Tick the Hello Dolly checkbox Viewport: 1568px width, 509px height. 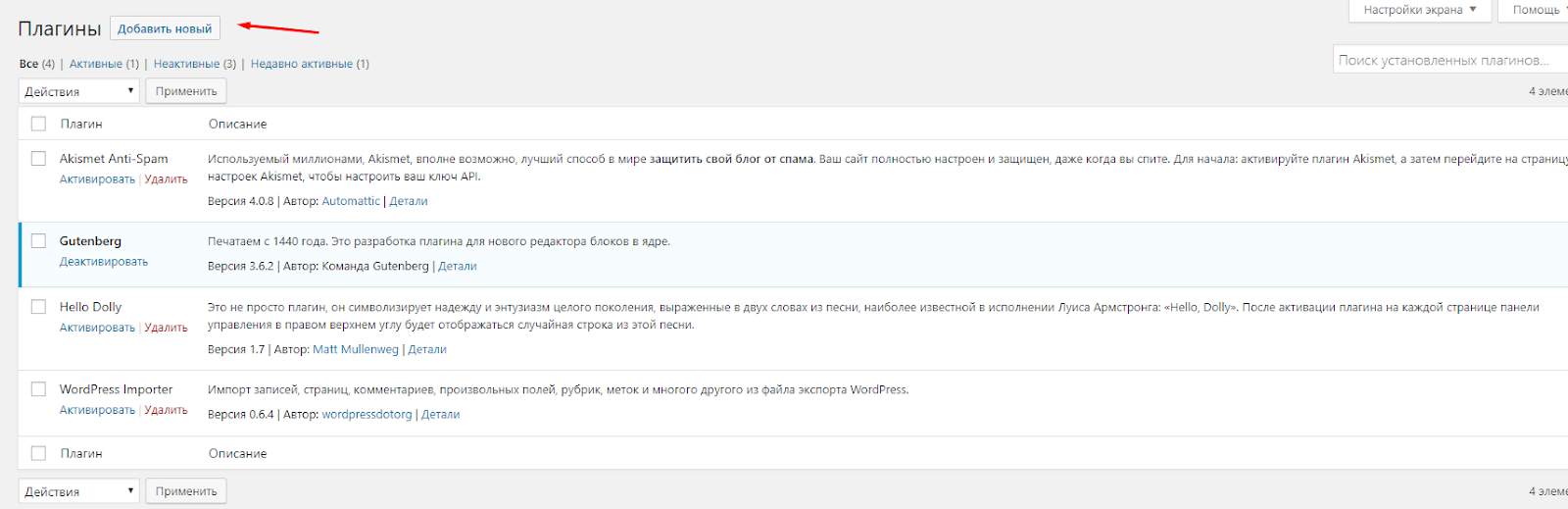[38, 307]
